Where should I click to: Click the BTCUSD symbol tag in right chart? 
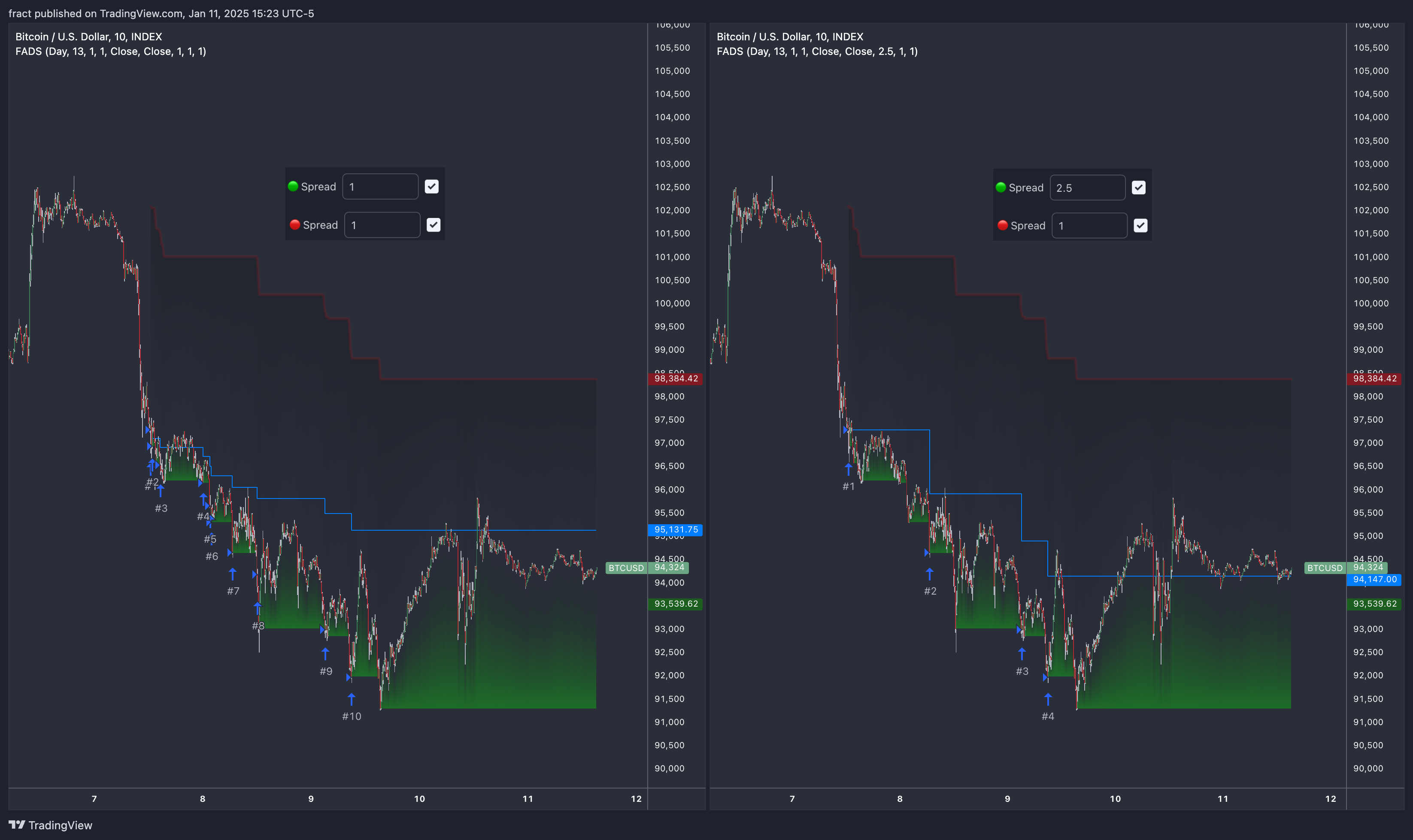point(1325,568)
